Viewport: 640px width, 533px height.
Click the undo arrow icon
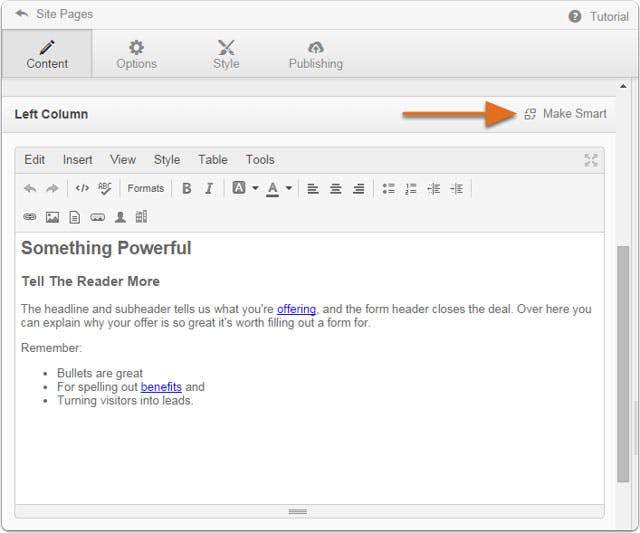[30, 188]
